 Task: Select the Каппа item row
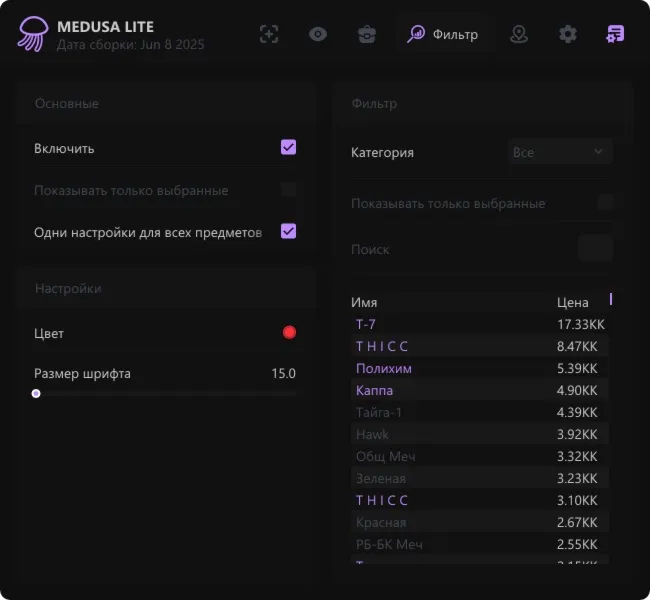point(480,390)
